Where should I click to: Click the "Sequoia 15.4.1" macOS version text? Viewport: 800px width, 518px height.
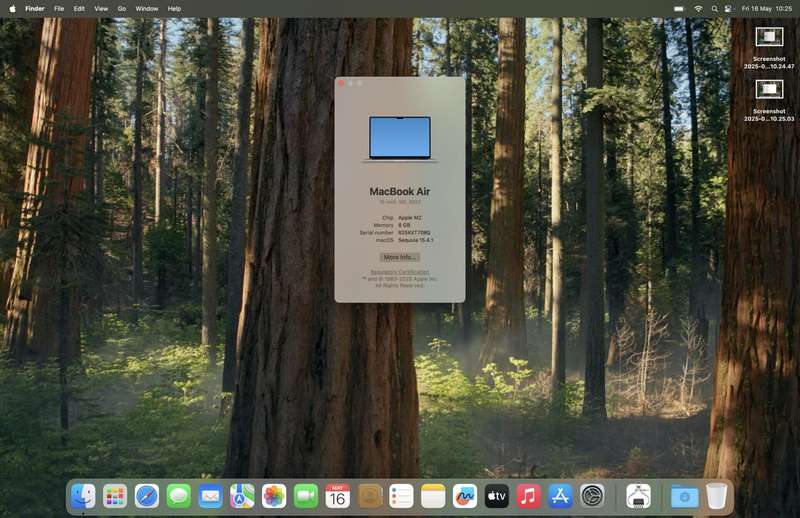[x=416, y=240]
